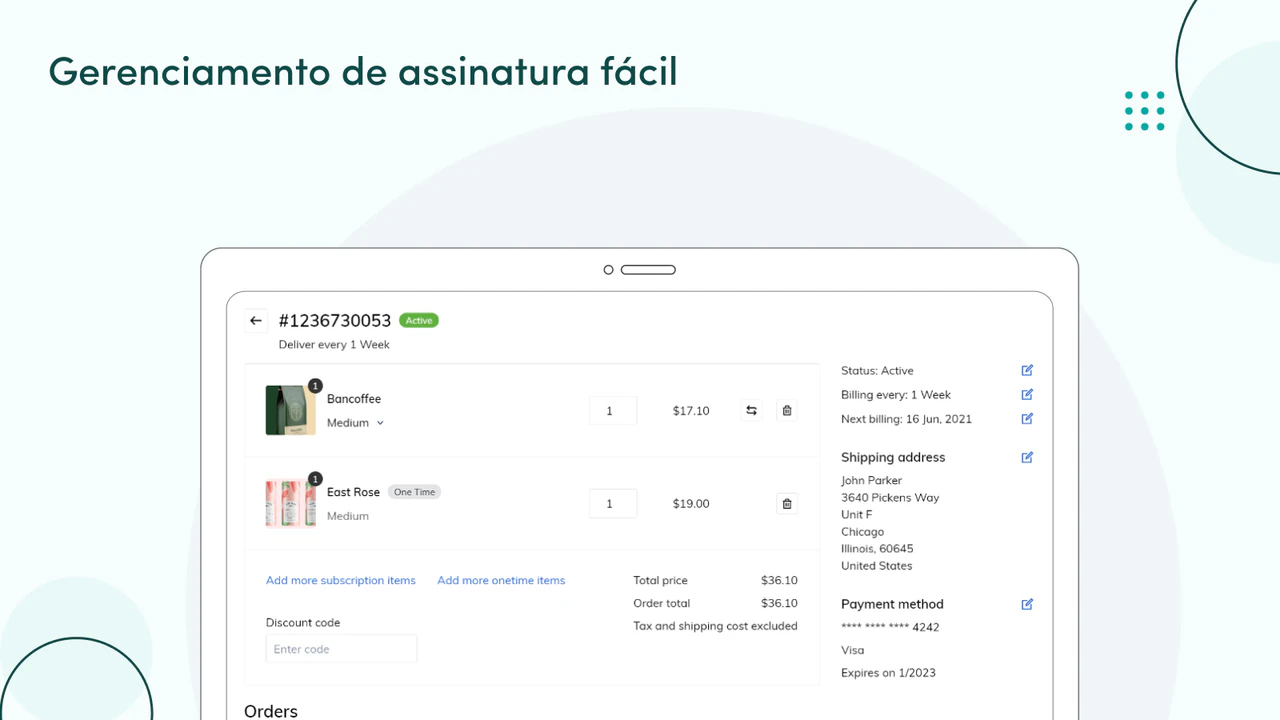Edit the Billing every: 1 Week setting
The height and width of the screenshot is (720, 1280).
[1027, 394]
